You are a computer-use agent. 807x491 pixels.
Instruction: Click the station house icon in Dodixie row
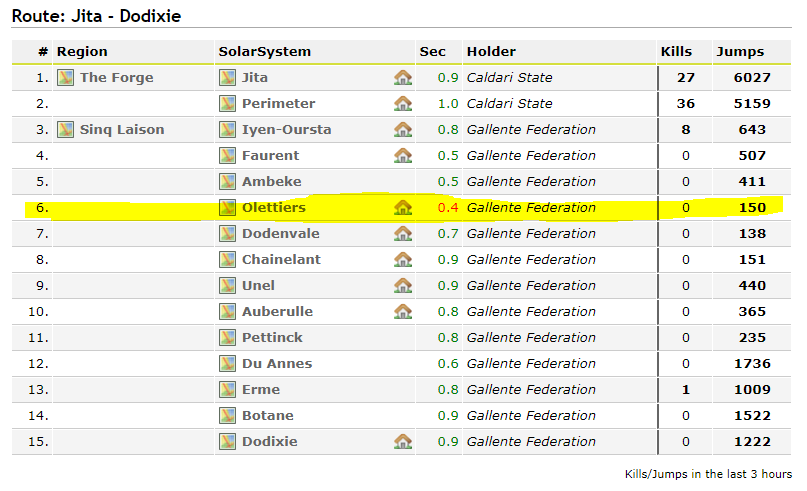(403, 442)
